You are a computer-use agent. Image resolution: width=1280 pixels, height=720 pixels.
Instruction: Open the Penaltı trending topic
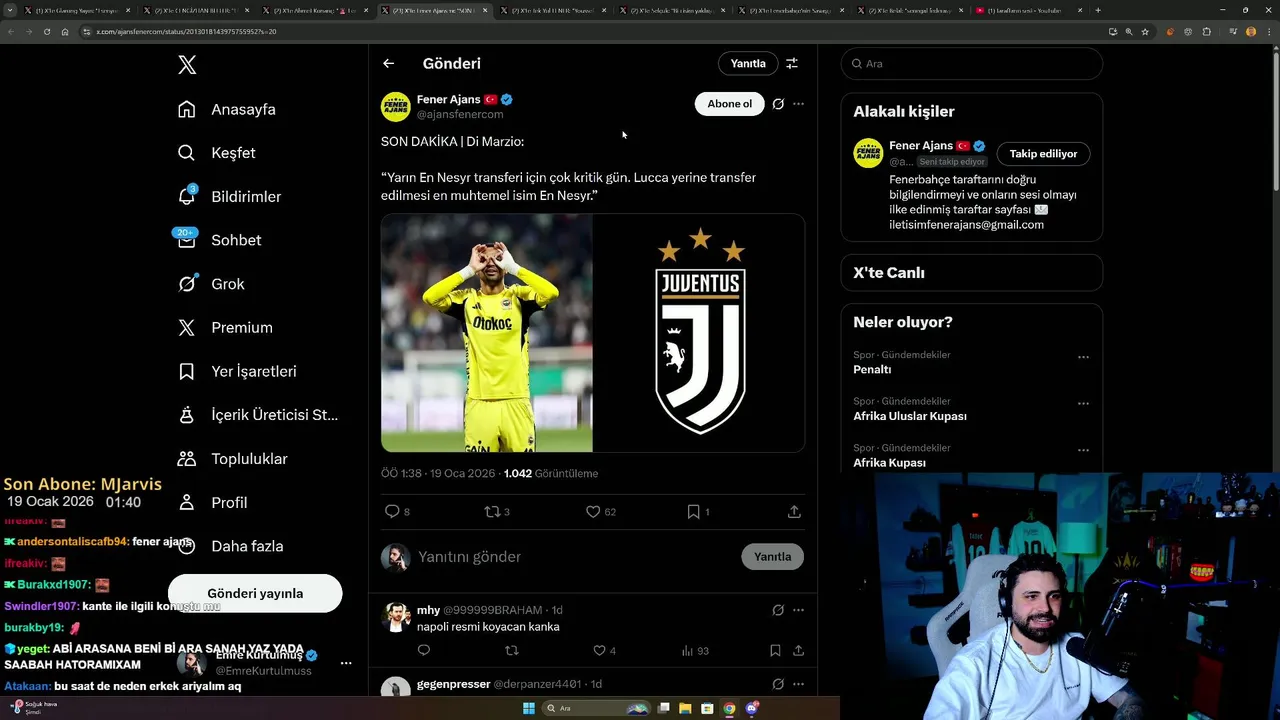(x=872, y=370)
